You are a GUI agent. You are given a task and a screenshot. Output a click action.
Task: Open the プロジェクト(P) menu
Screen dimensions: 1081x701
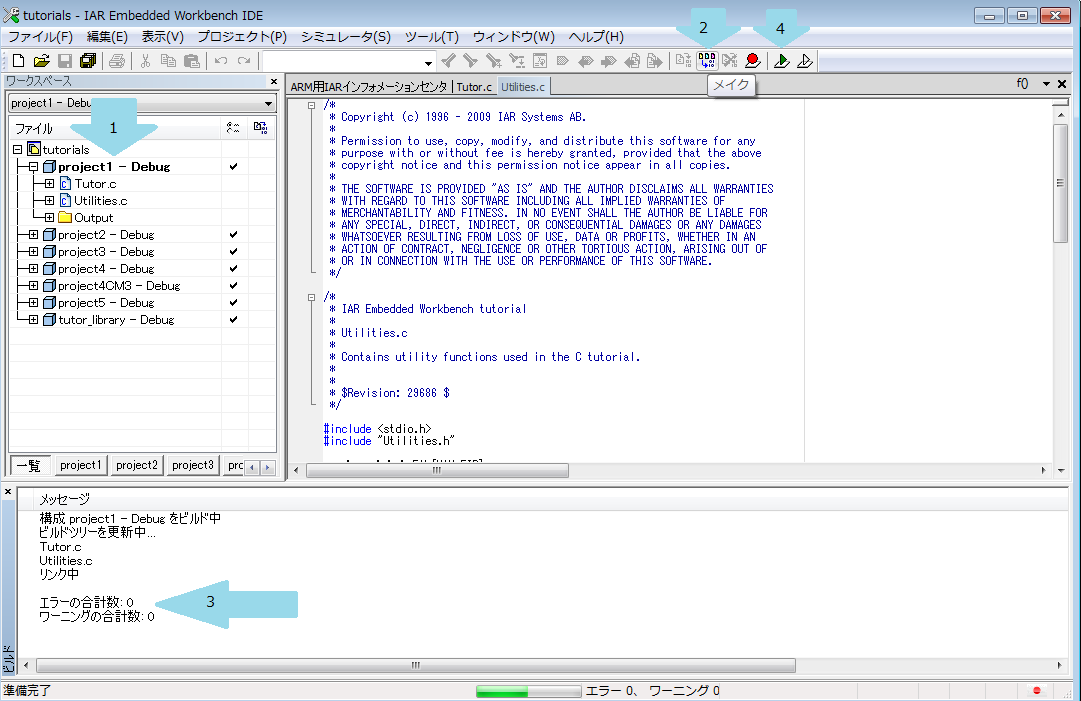coord(242,36)
